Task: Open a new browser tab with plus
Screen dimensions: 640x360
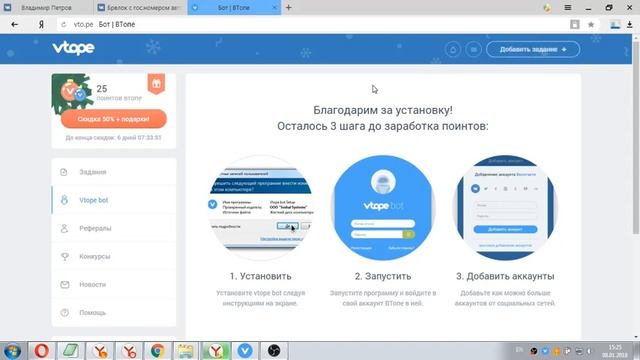Action: point(289,8)
